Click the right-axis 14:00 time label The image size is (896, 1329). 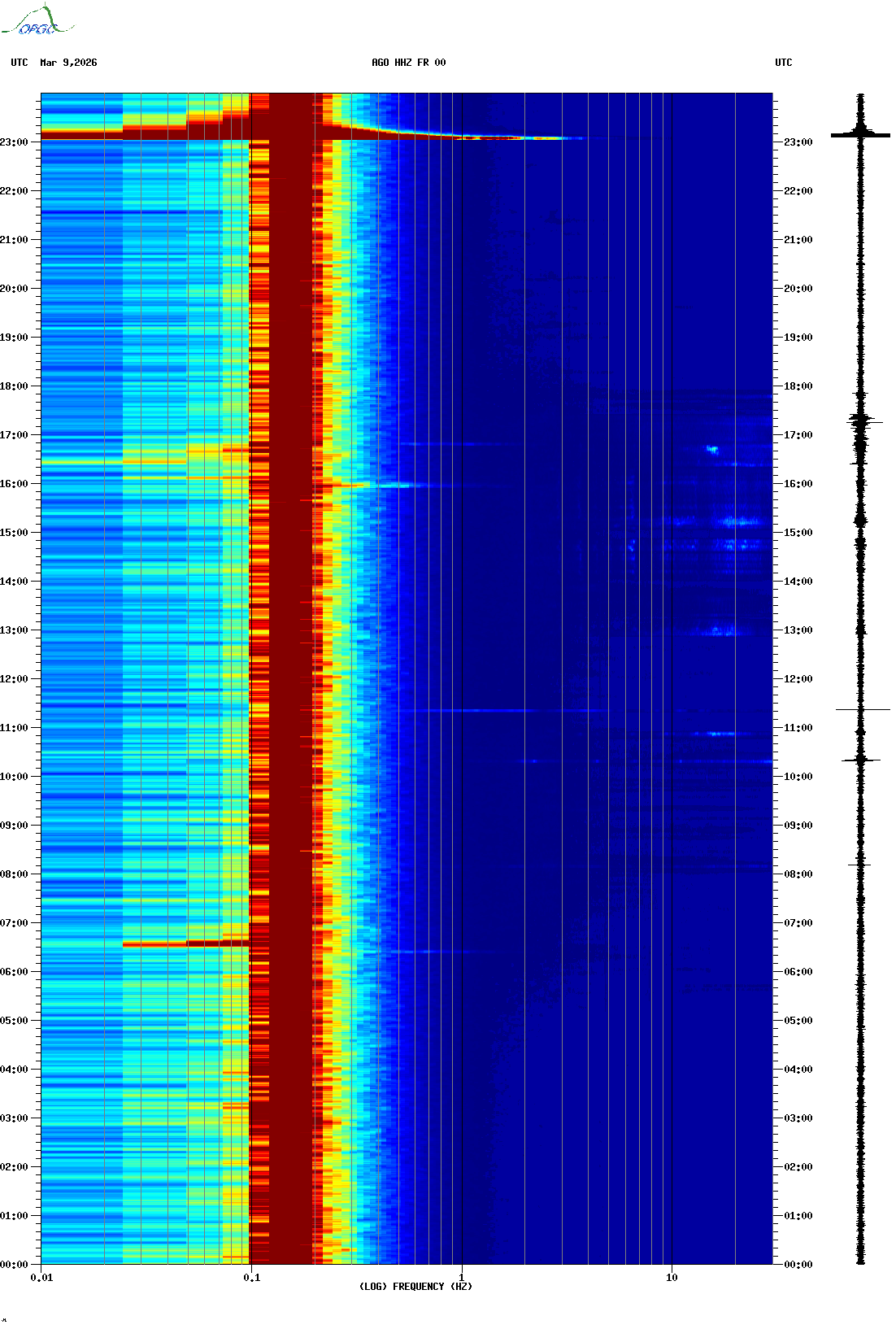point(798,582)
